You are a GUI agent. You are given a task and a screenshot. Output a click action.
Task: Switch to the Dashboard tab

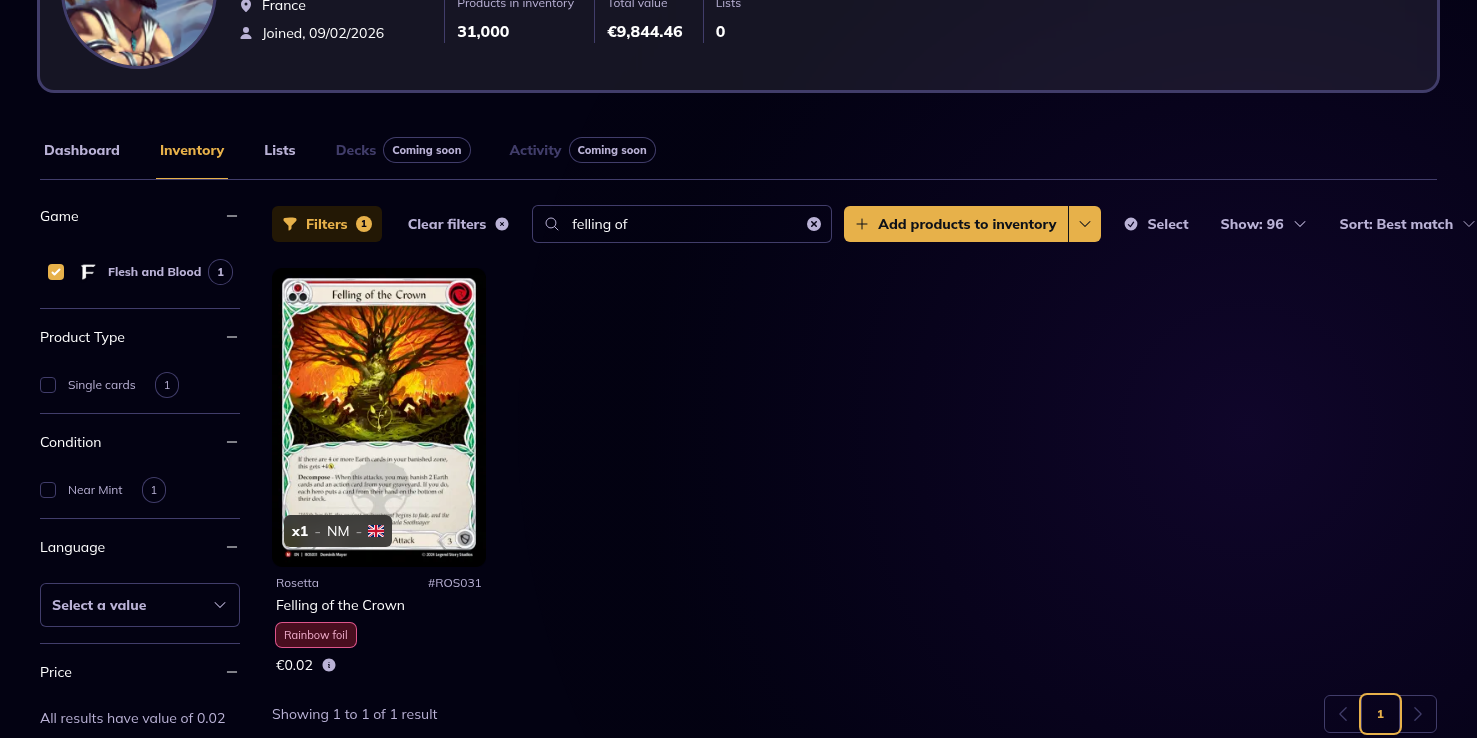82,150
